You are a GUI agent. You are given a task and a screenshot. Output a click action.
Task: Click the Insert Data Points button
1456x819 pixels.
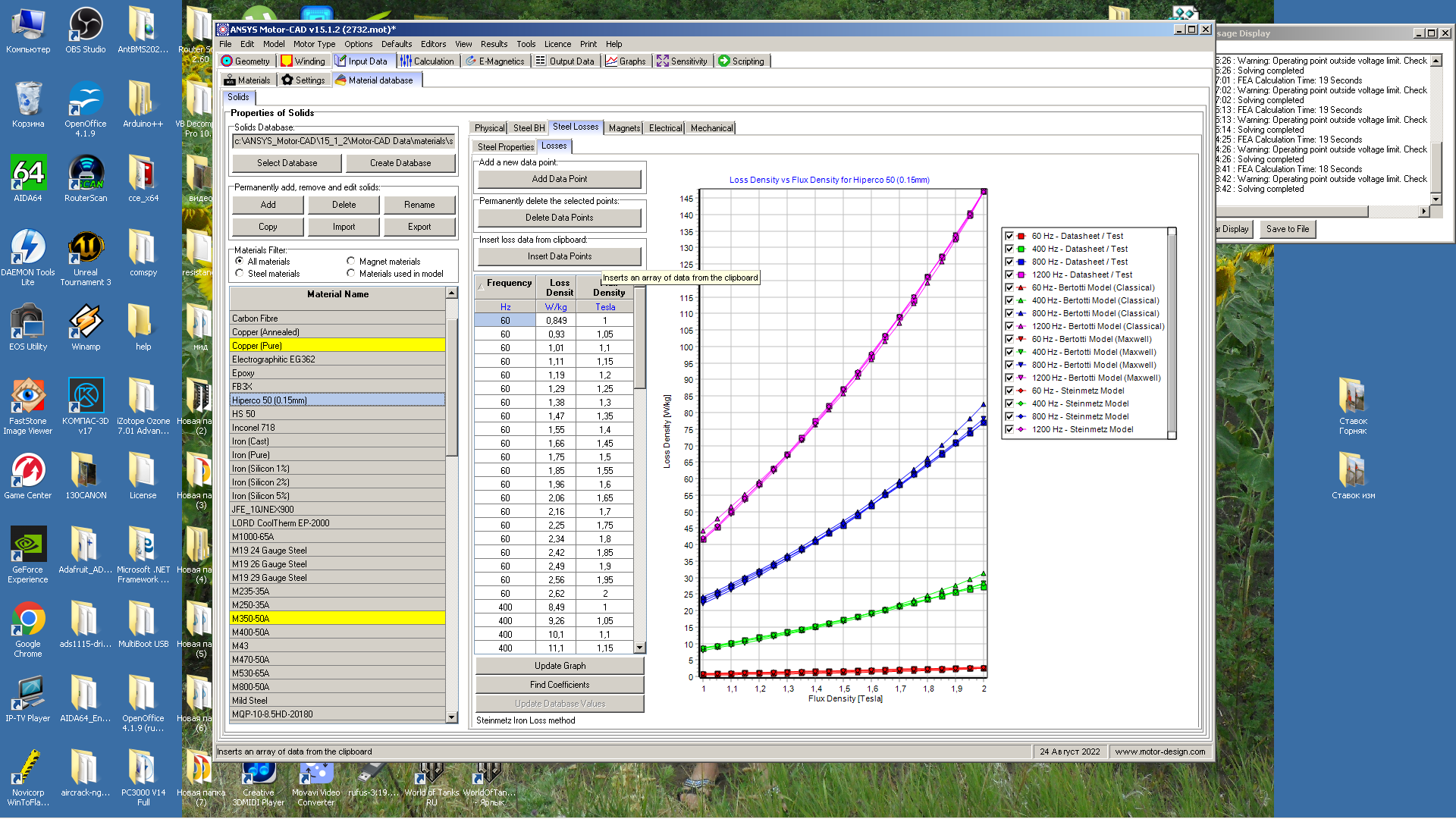tap(560, 256)
